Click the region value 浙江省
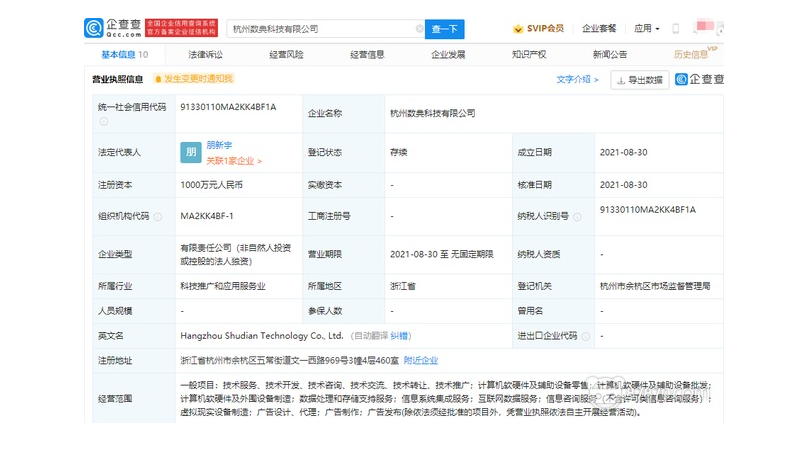This screenshot has width=800, height=450. pos(403,286)
